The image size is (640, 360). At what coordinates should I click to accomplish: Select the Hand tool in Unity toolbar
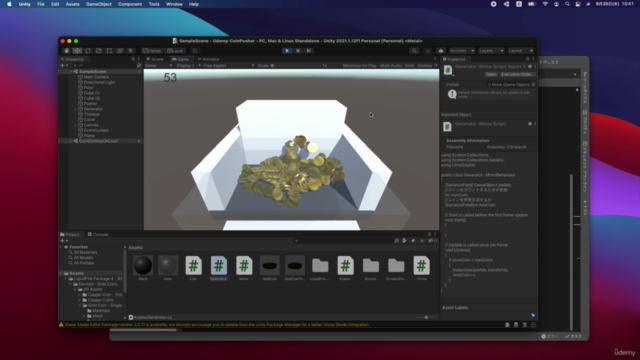(x=67, y=51)
